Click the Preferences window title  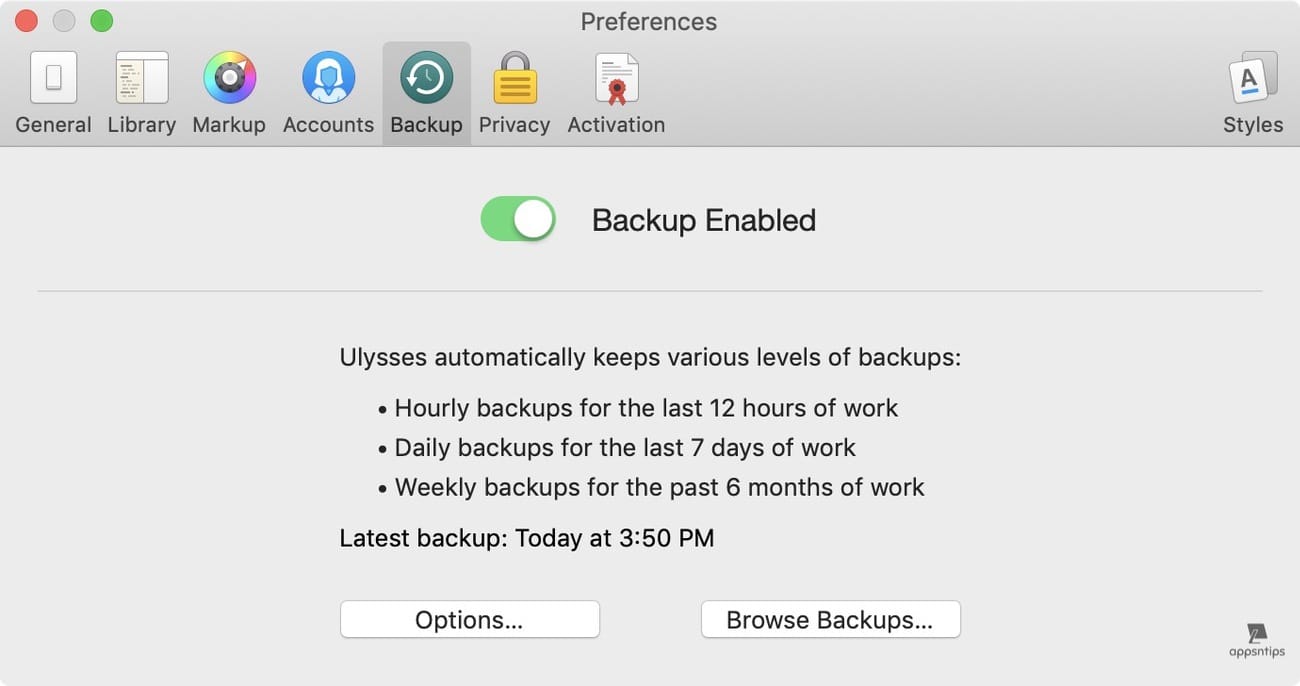pos(648,21)
